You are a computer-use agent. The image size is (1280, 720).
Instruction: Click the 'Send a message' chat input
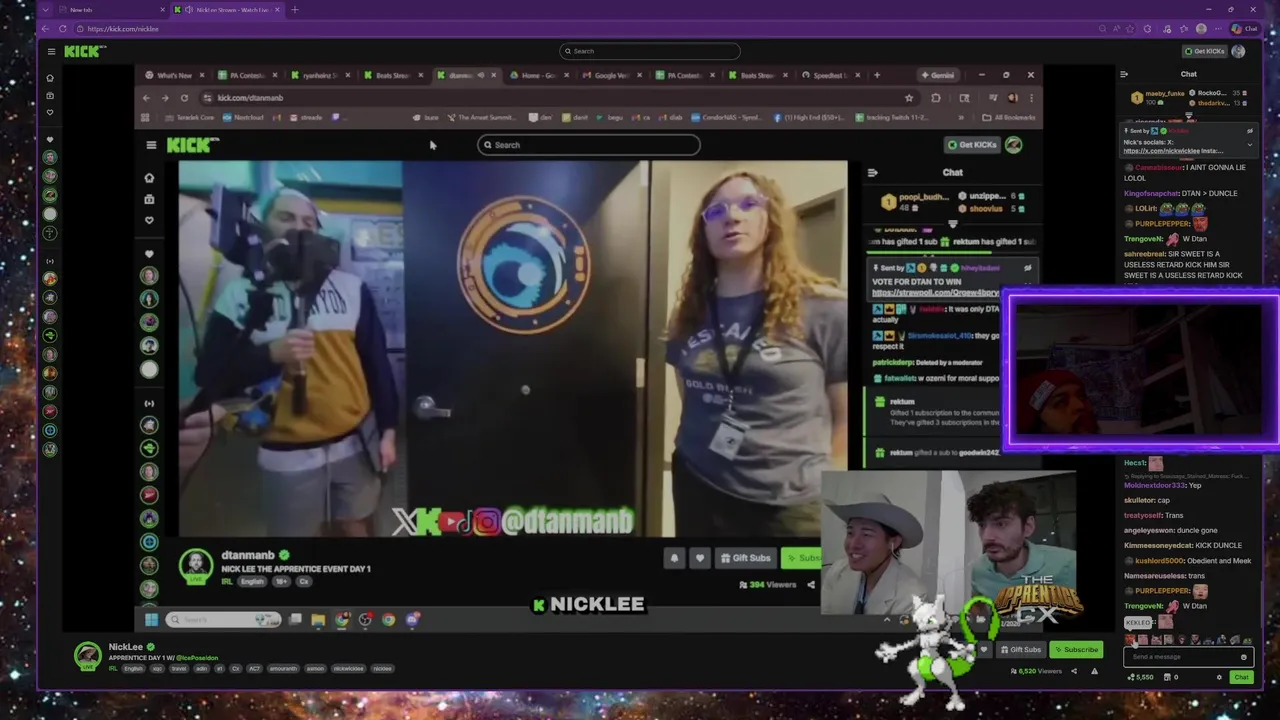[1187, 657]
